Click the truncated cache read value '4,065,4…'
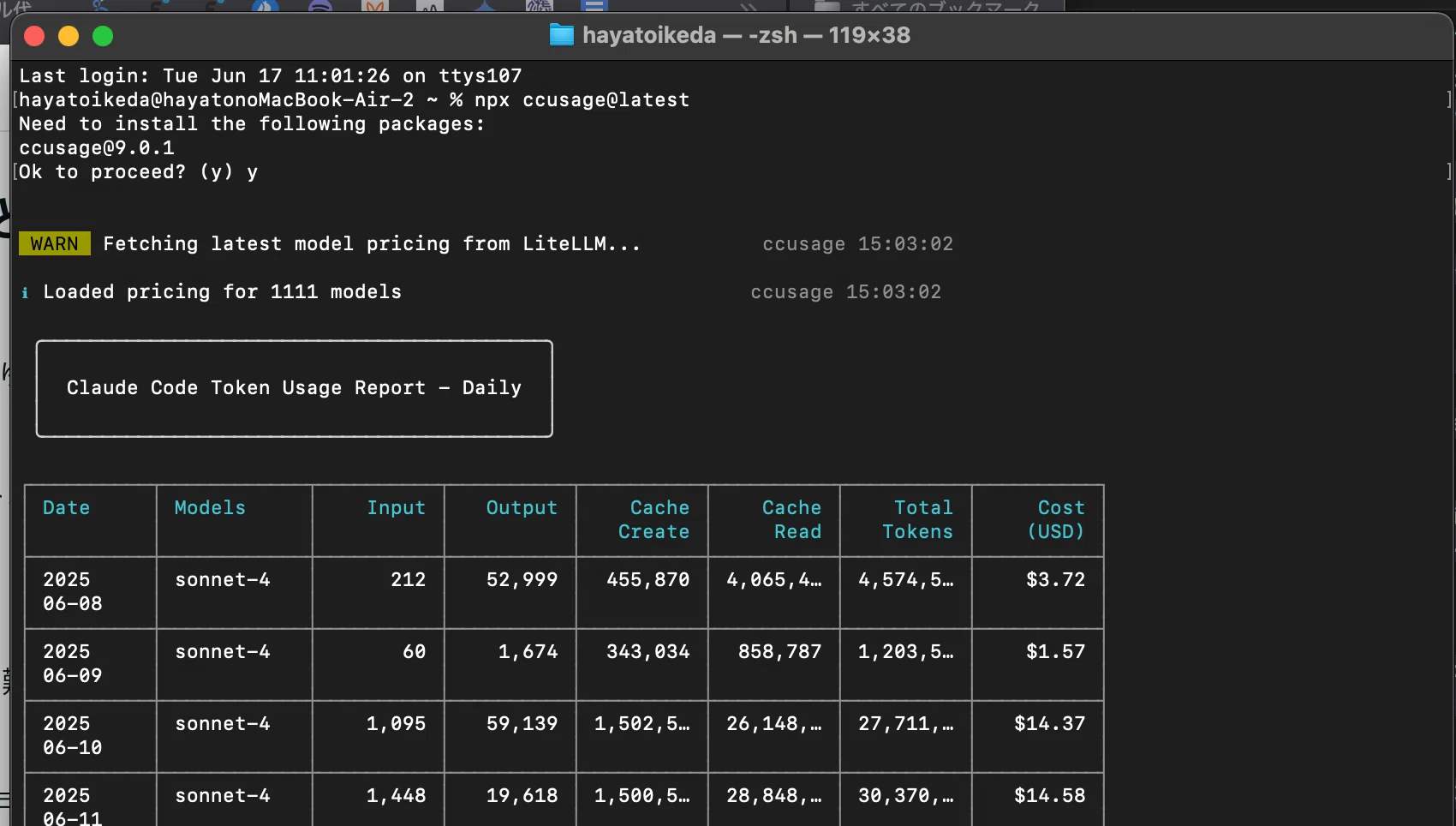Screen dimensions: 1456x826 (774, 580)
